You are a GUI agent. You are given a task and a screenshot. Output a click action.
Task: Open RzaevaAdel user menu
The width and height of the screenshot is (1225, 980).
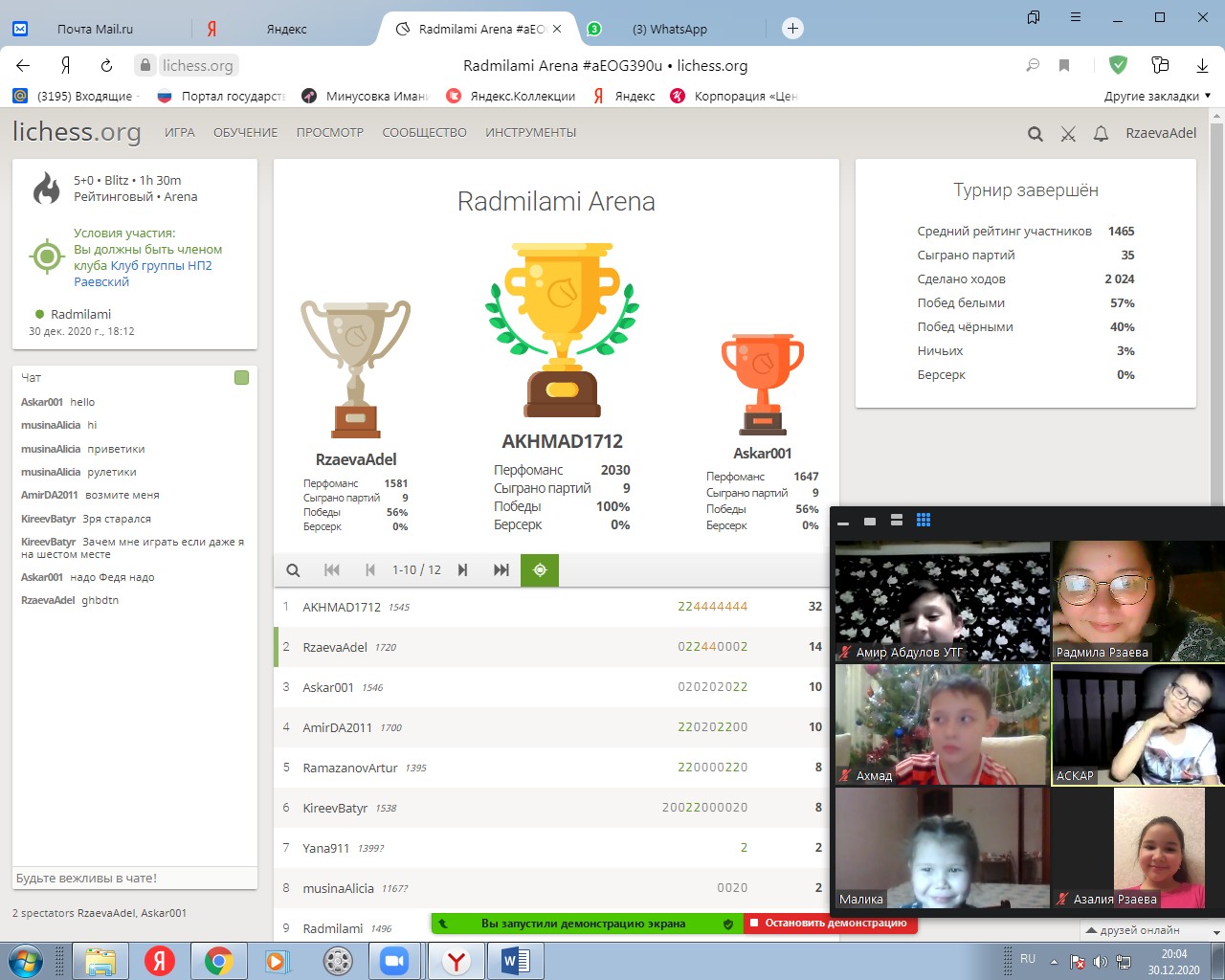(1160, 133)
